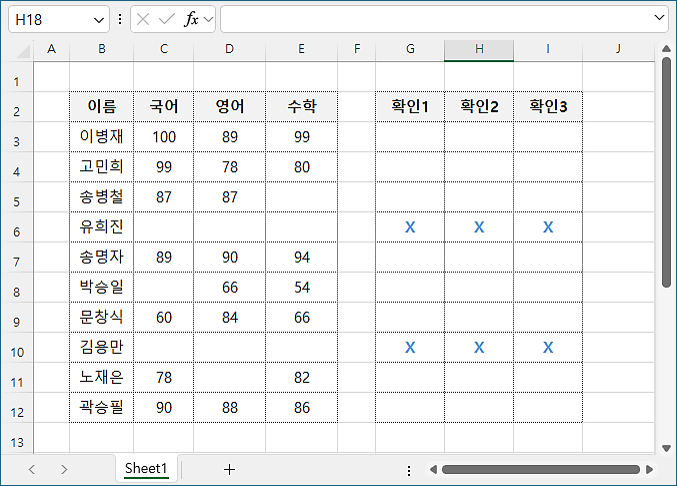677x486 pixels.
Task: Add a new sheet with plus icon
Action: pyautogui.click(x=229, y=468)
